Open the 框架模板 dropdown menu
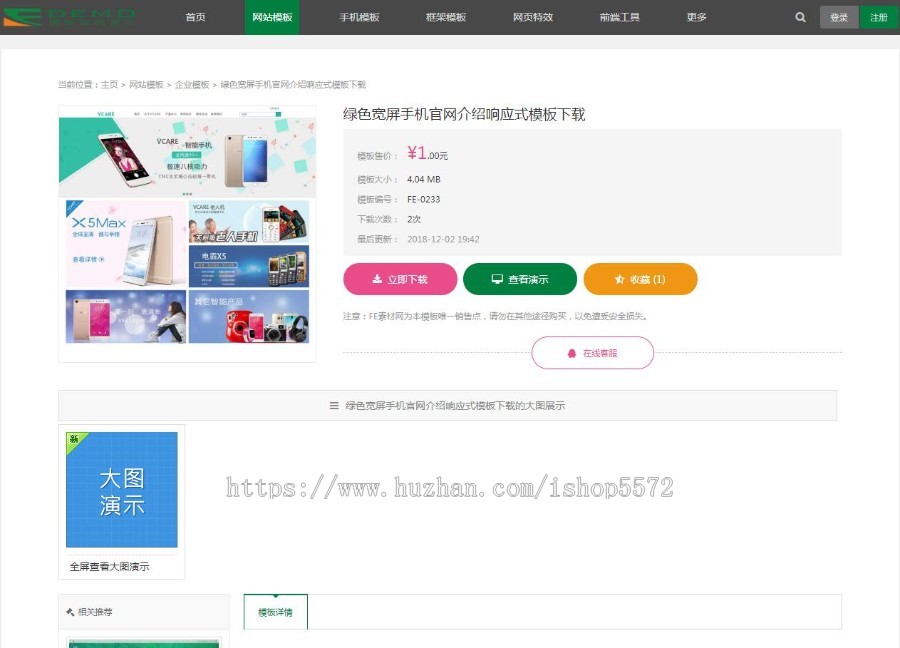The width and height of the screenshot is (900, 648). click(x=445, y=17)
